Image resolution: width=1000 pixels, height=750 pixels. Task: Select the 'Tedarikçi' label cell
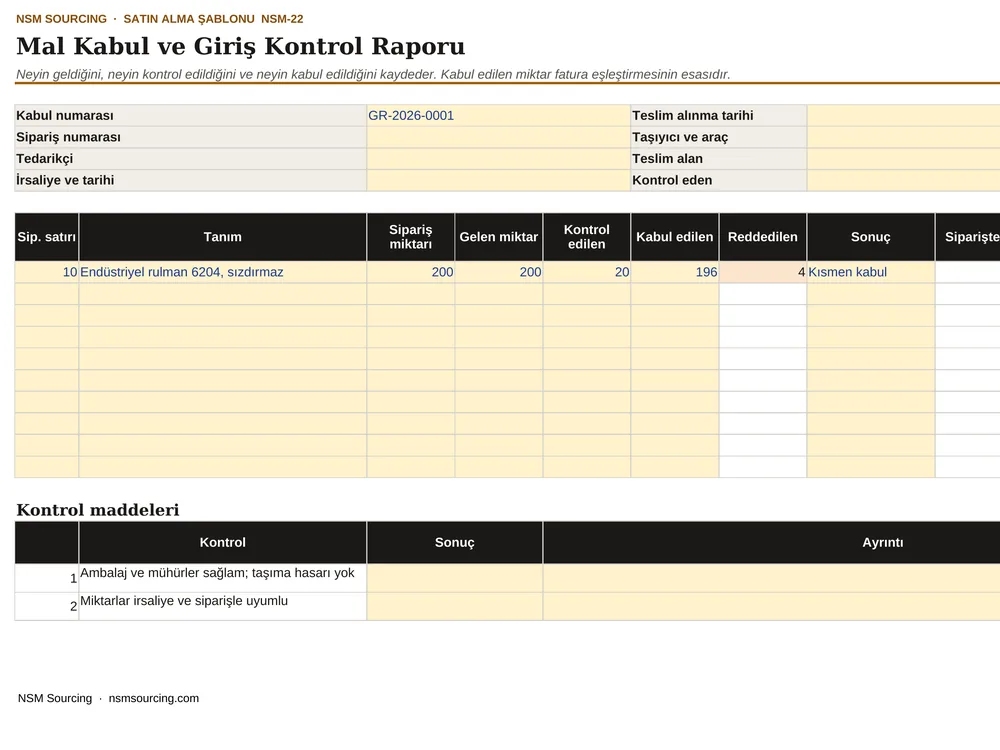(191, 159)
